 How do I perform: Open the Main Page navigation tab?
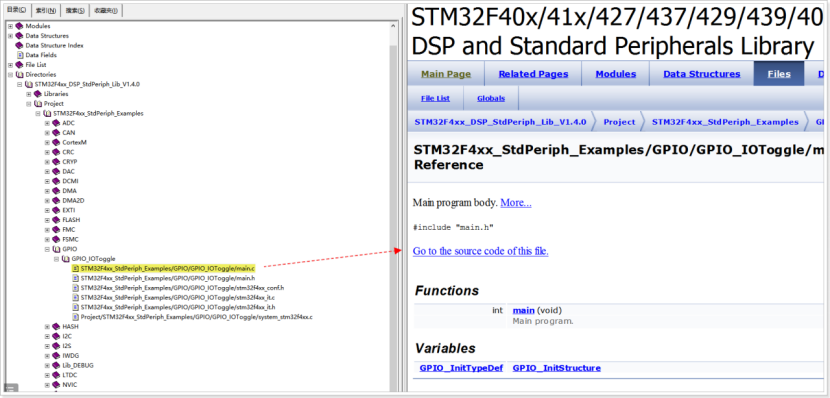[x=446, y=74]
